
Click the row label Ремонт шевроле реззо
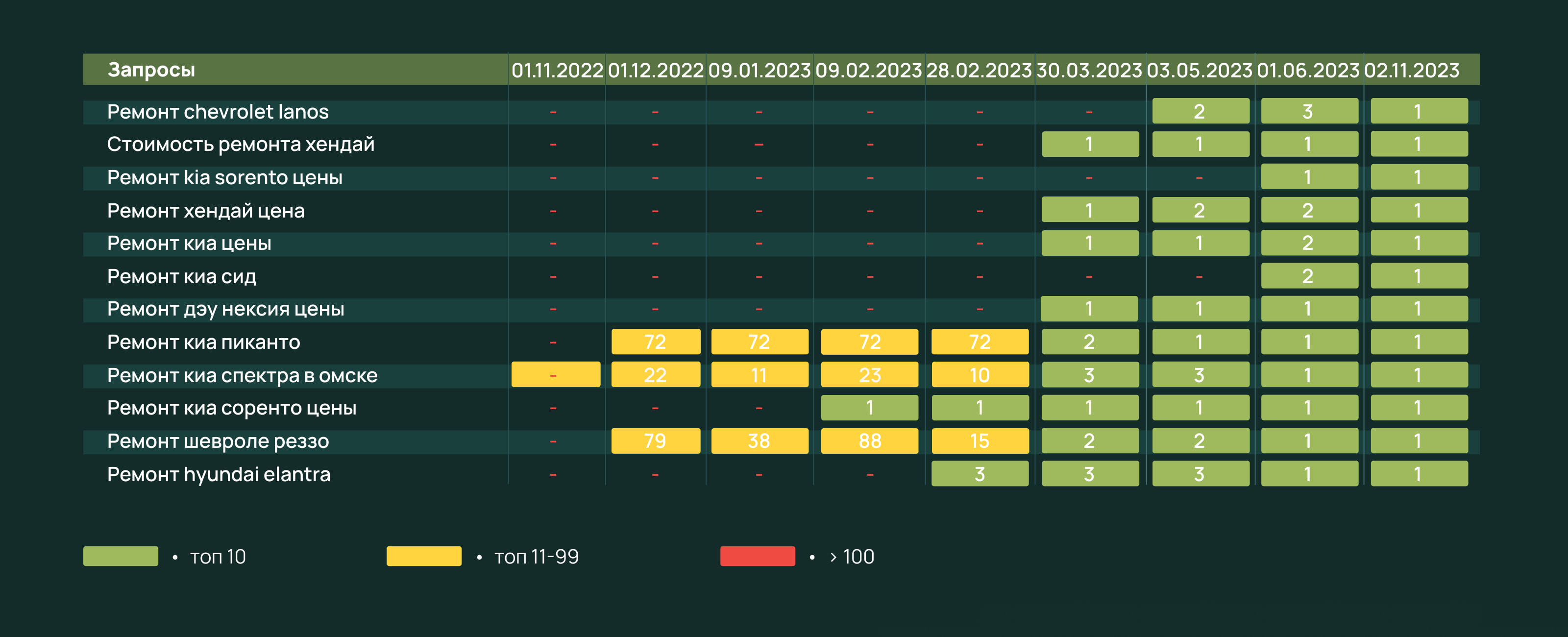click(x=218, y=441)
